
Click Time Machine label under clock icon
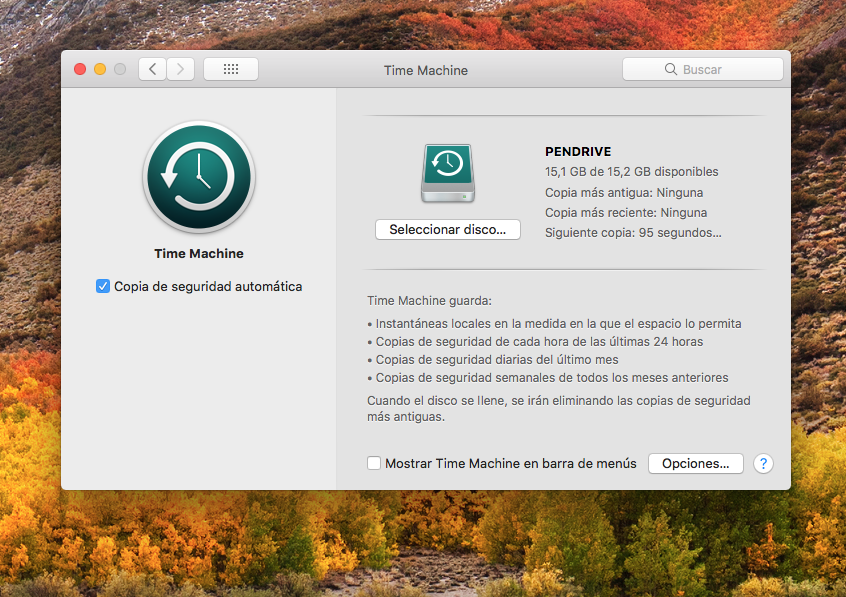tap(199, 253)
